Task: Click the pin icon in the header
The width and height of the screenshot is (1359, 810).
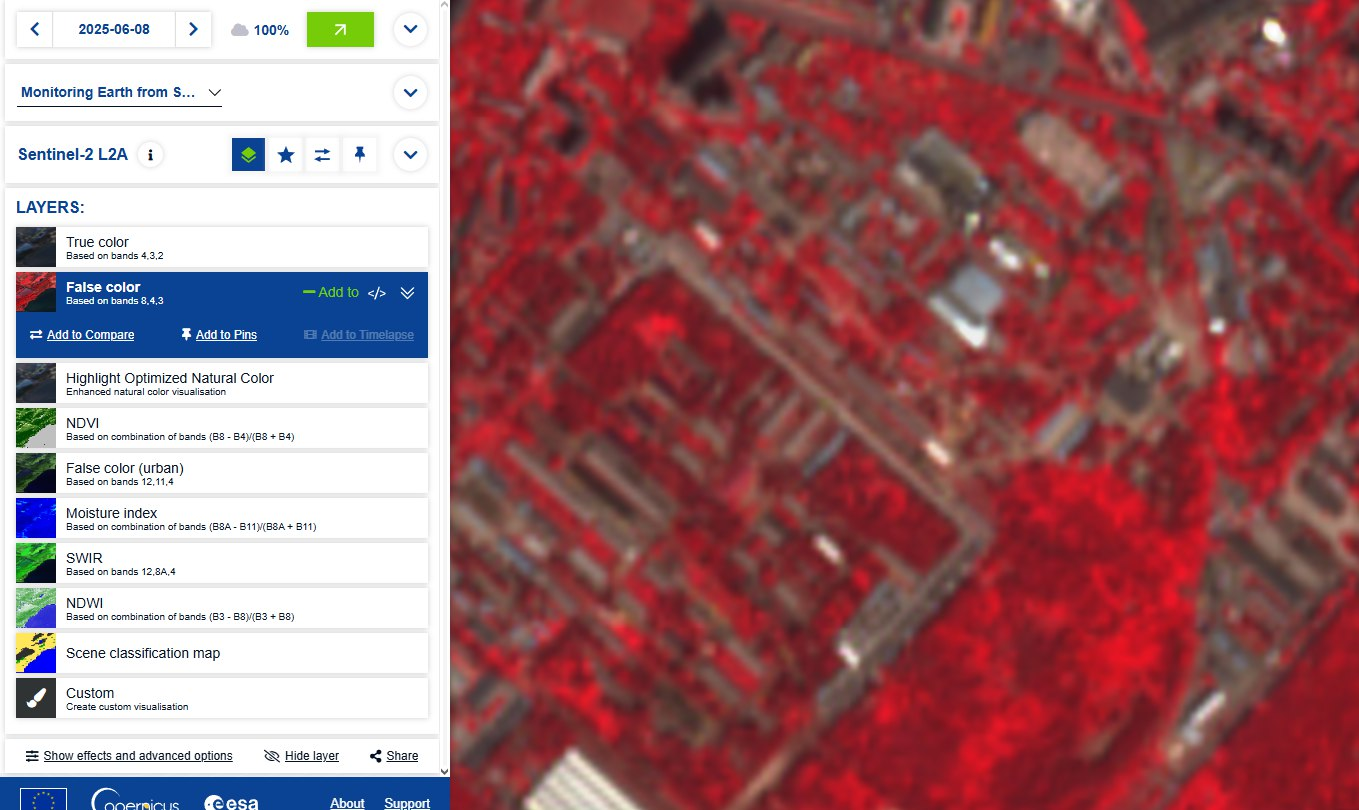Action: point(359,155)
